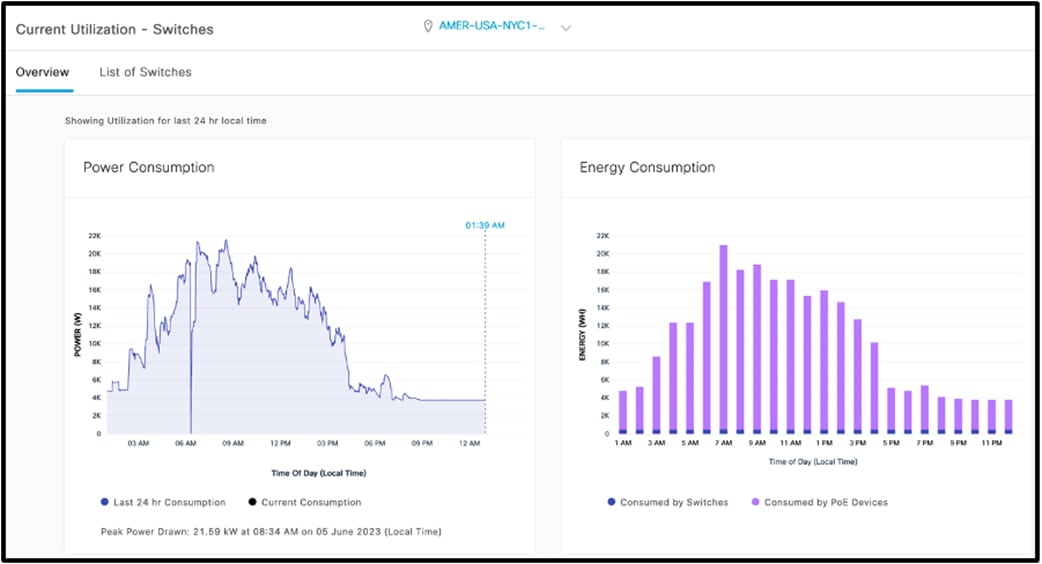Click the location pin icon beside the site name
The width and height of the screenshot is (1042, 564).
[x=428, y=27]
